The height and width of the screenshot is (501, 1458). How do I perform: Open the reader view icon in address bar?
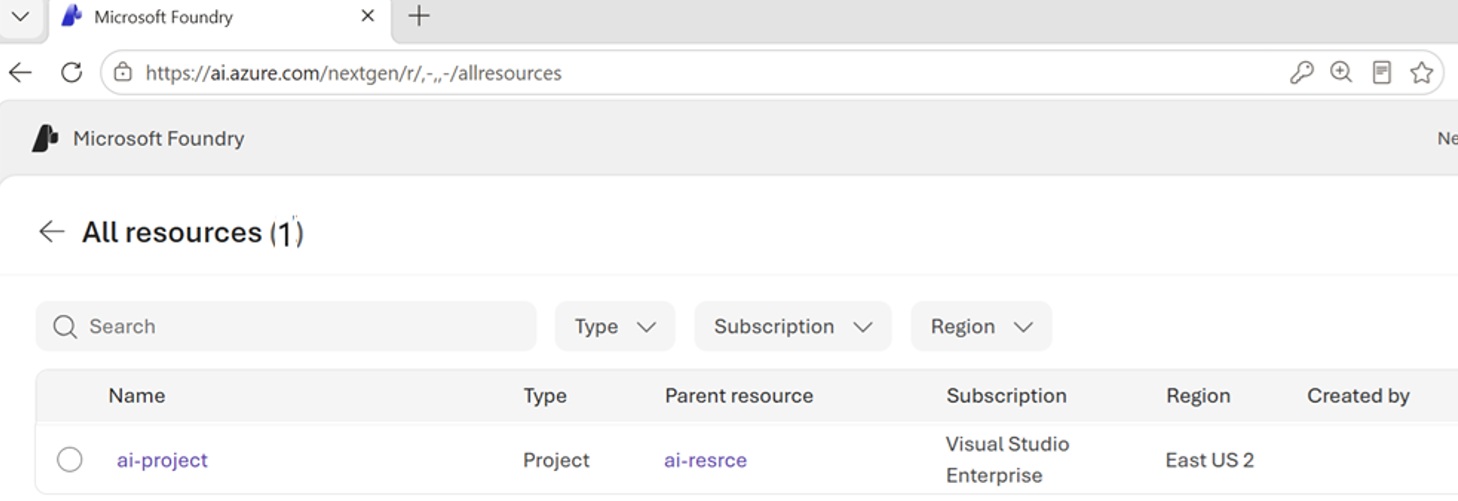1382,72
